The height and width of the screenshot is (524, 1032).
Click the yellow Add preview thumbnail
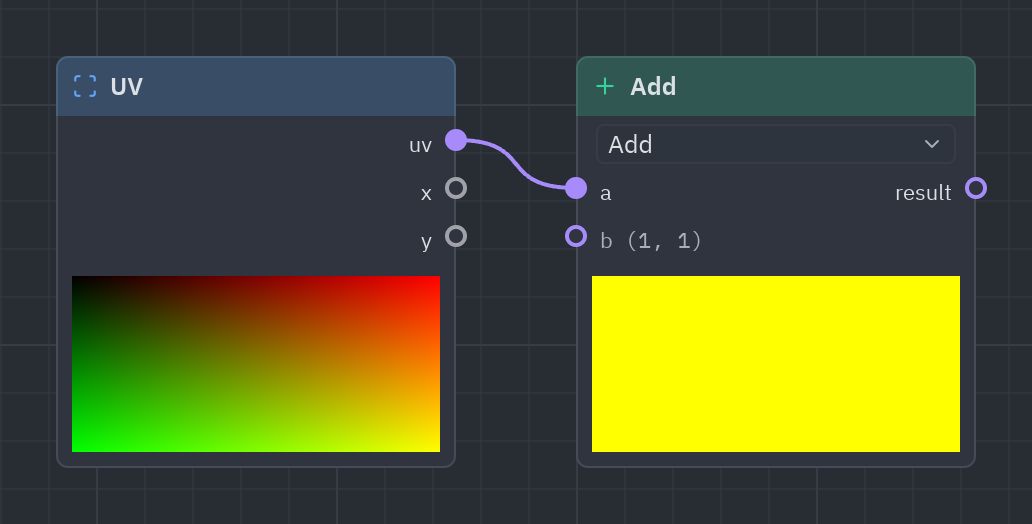[776, 364]
